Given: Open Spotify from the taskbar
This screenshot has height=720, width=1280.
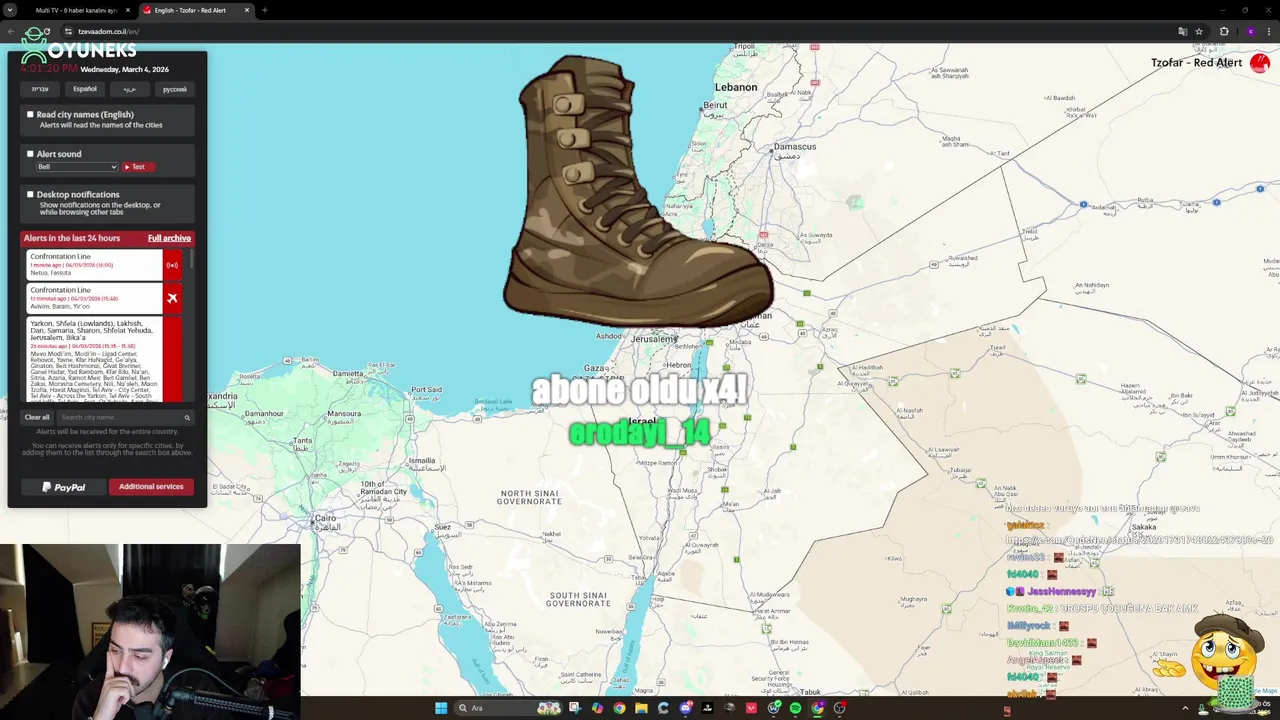Looking at the screenshot, I should click(795, 708).
